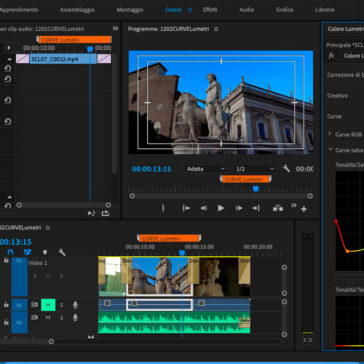Image resolution: width=364 pixels, height=364 pixels.
Task: Toggle audio loop playback in effect controls
Action: pos(105,213)
